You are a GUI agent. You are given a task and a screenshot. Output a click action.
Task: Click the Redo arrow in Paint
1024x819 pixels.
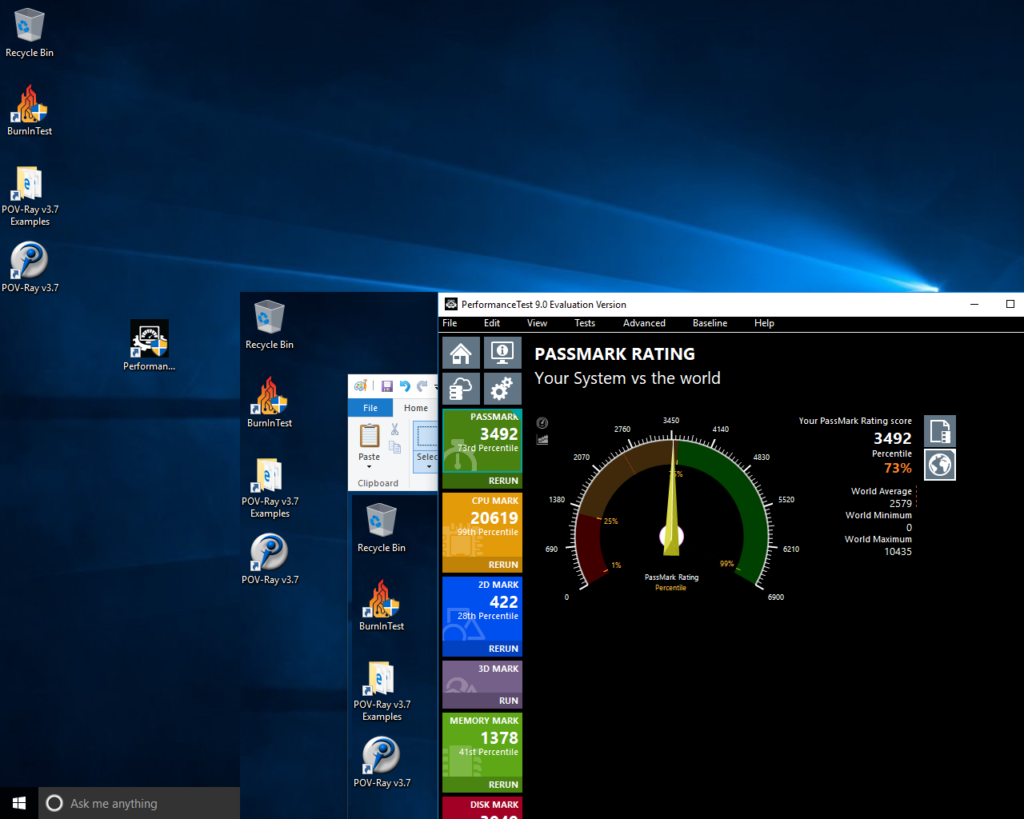(423, 386)
